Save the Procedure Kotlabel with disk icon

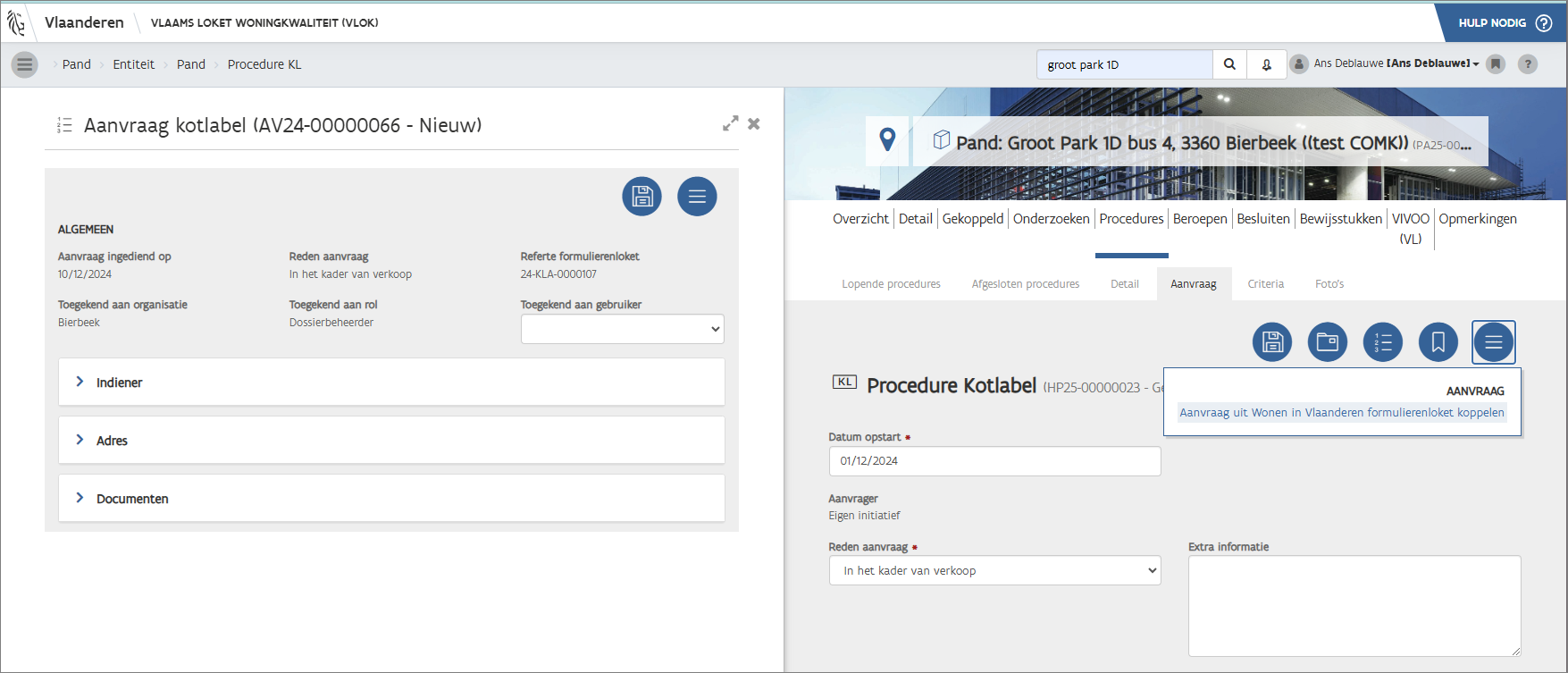point(1272,342)
